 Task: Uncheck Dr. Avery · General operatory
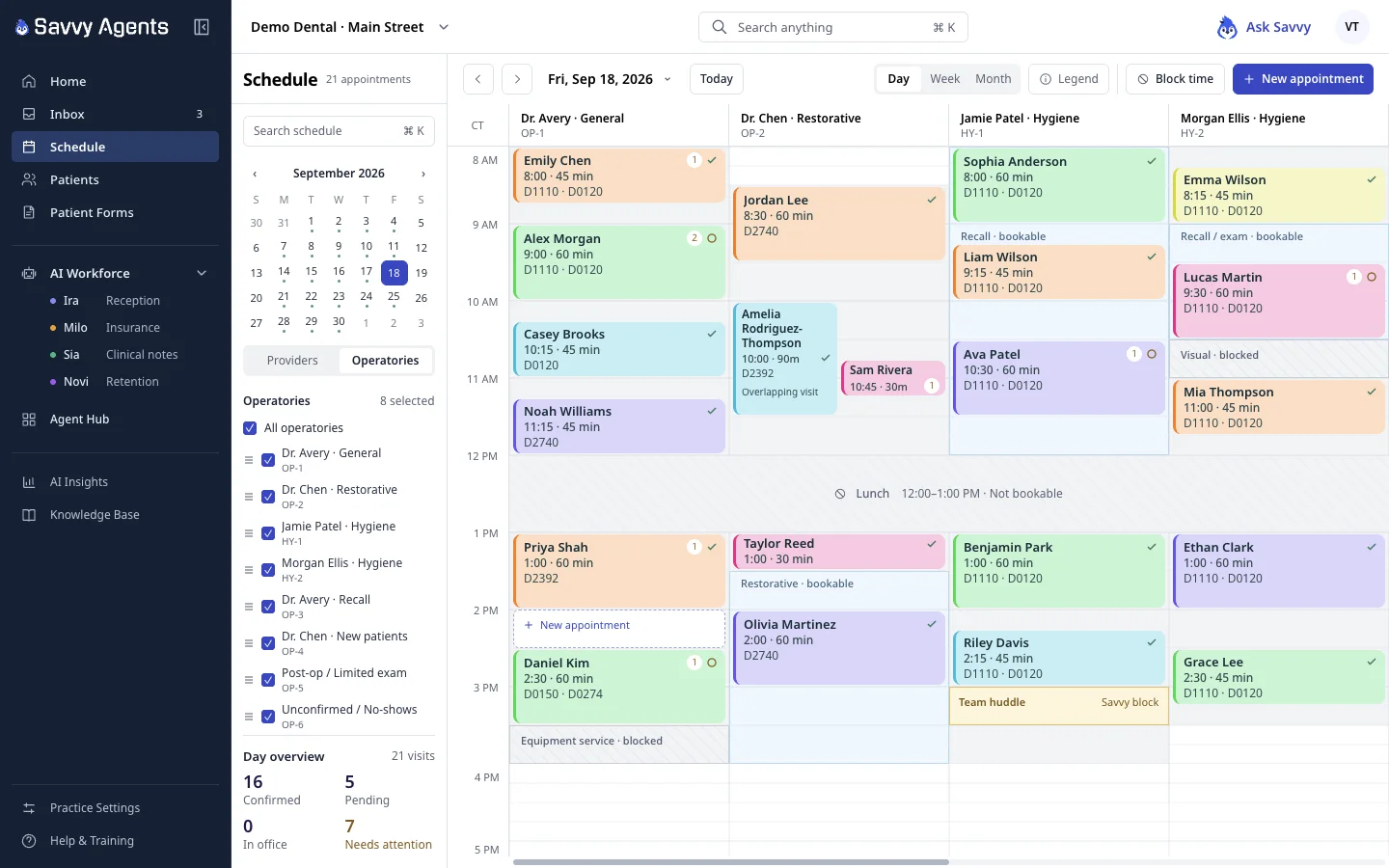(268, 460)
